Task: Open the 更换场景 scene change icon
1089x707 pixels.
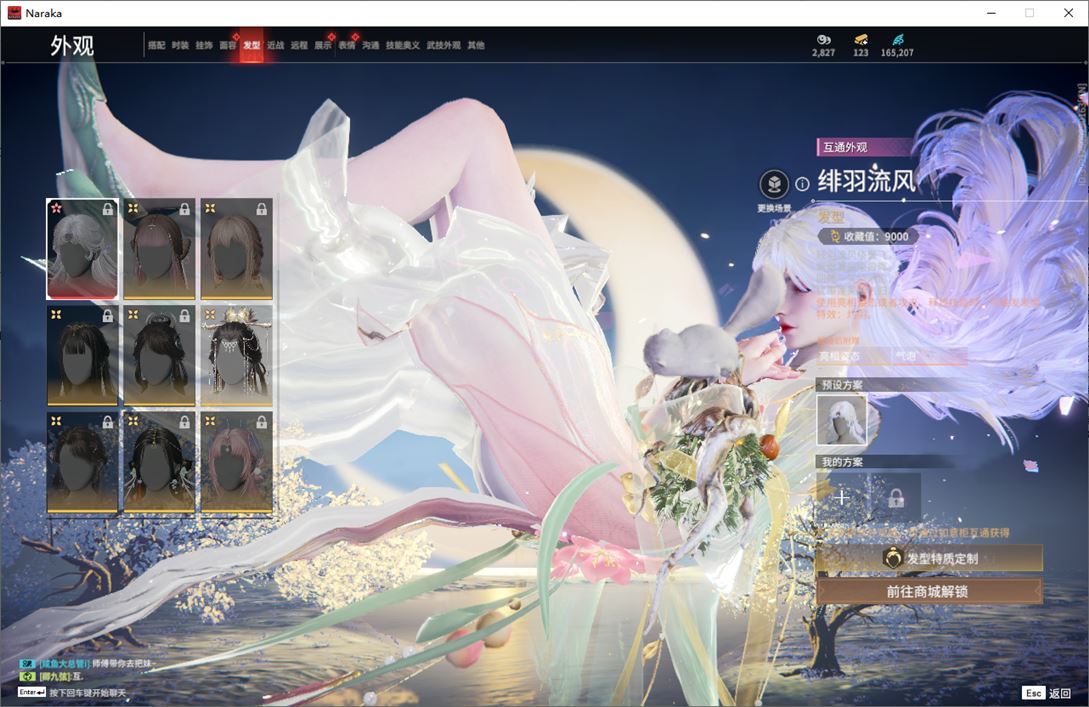Action: click(774, 185)
